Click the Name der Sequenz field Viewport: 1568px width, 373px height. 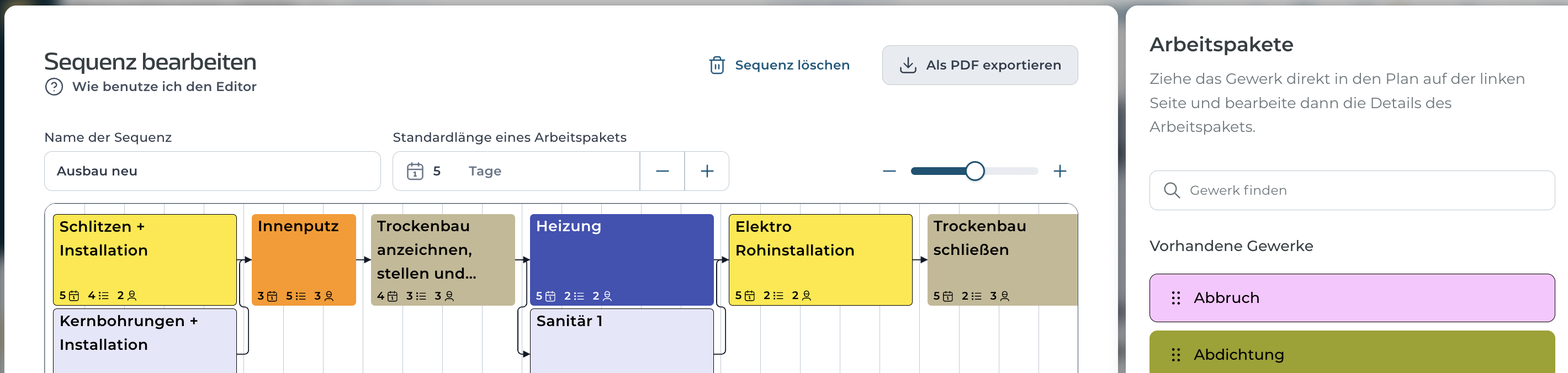pos(213,171)
